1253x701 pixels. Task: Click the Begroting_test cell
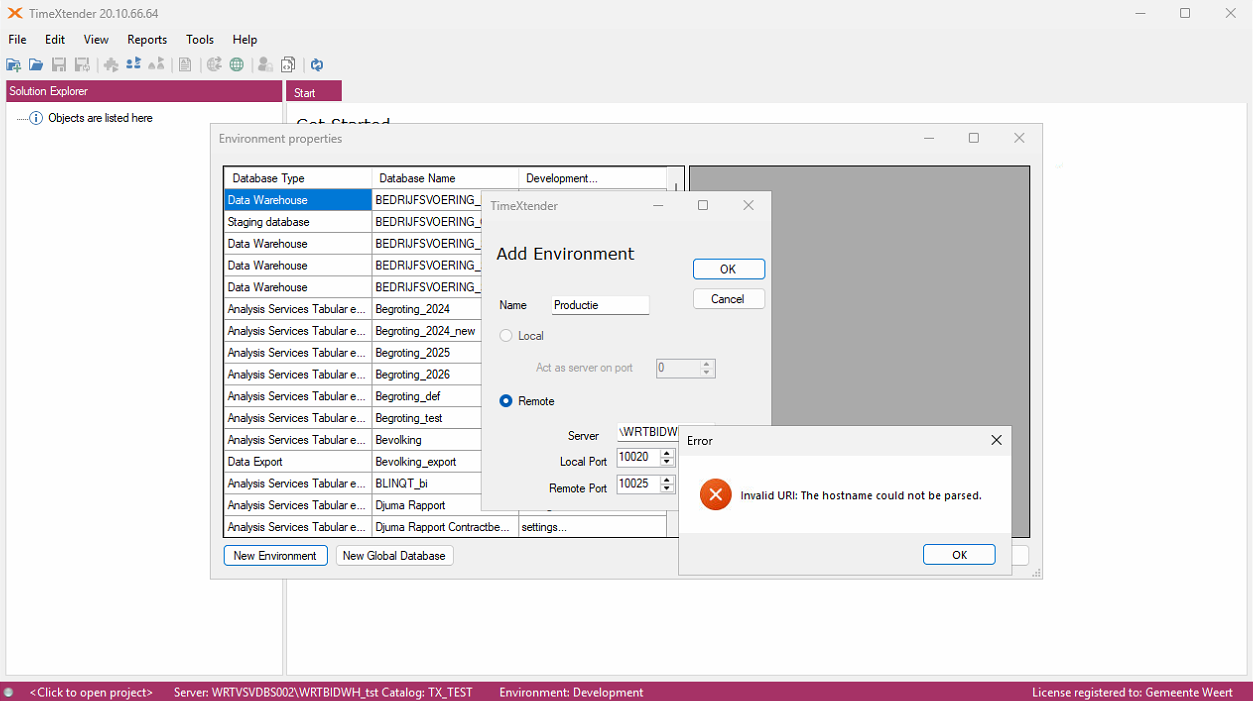(426, 418)
